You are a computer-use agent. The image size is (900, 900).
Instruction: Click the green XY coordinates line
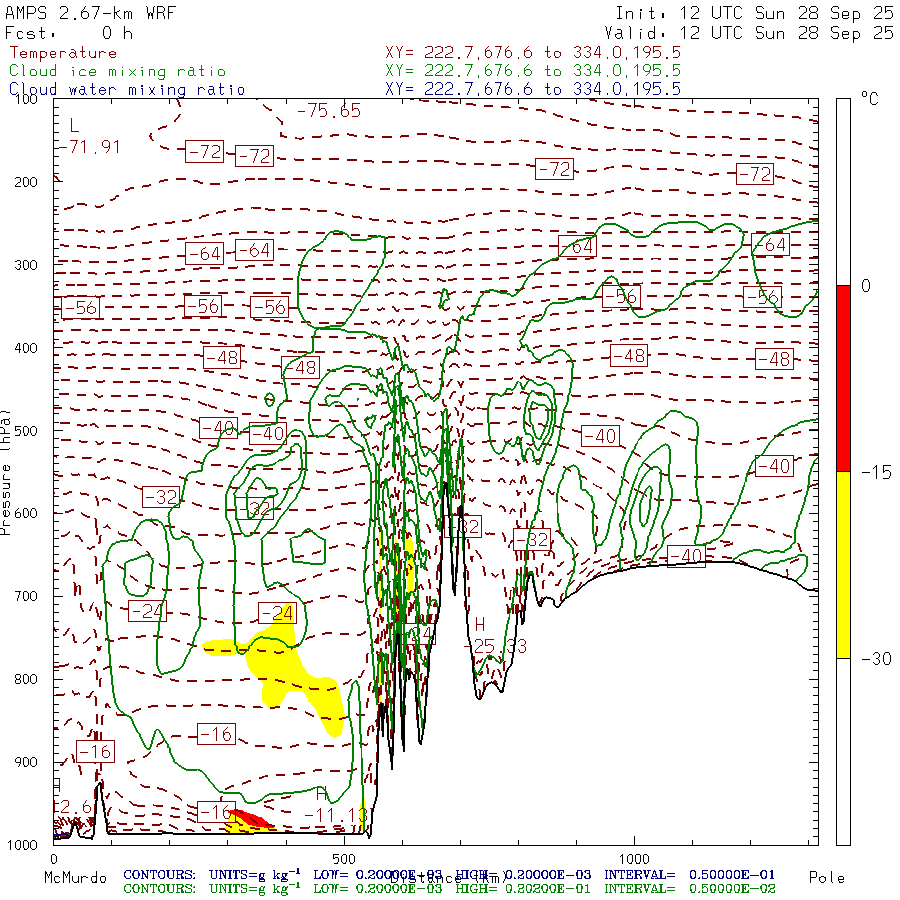[x=533, y=71]
